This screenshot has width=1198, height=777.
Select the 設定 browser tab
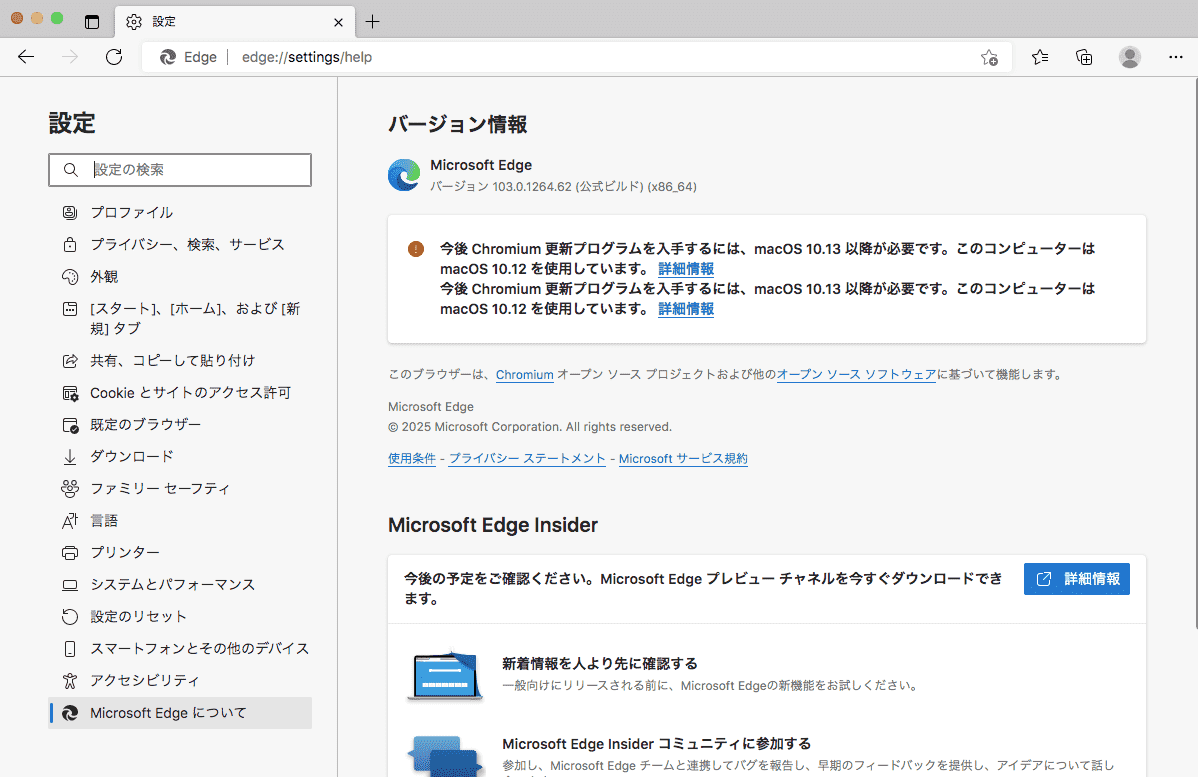point(235,21)
